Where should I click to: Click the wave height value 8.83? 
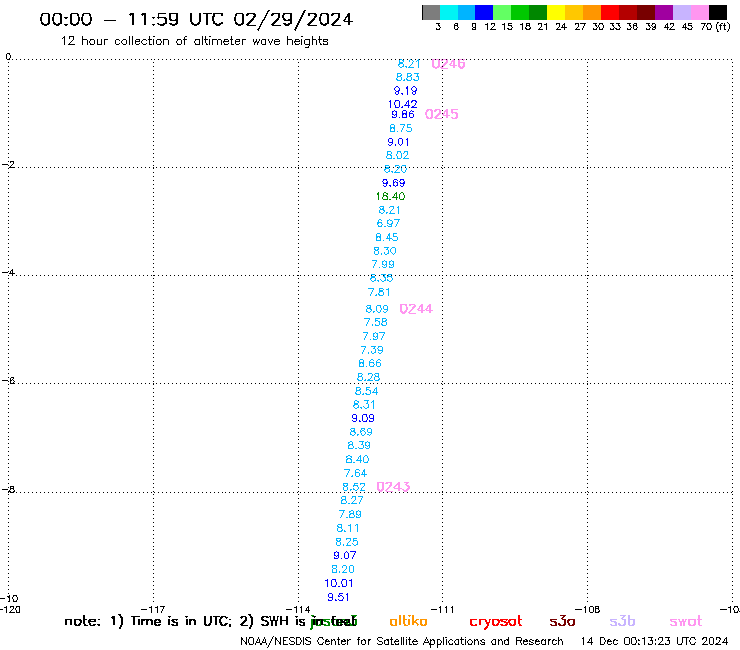pos(407,77)
